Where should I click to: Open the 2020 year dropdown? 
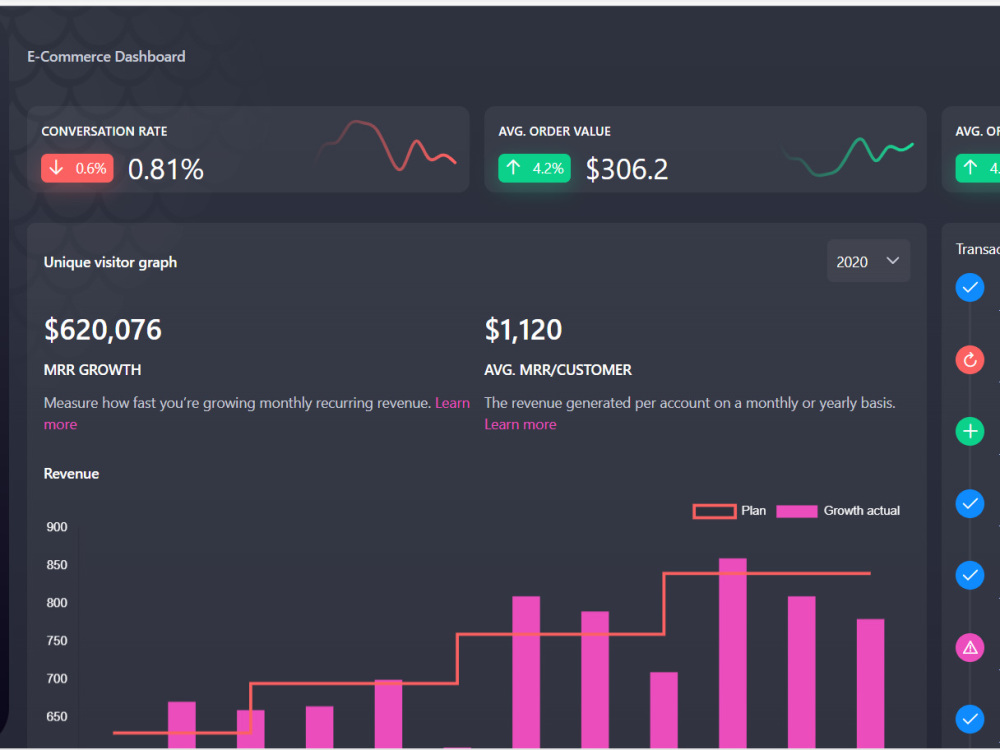click(868, 261)
